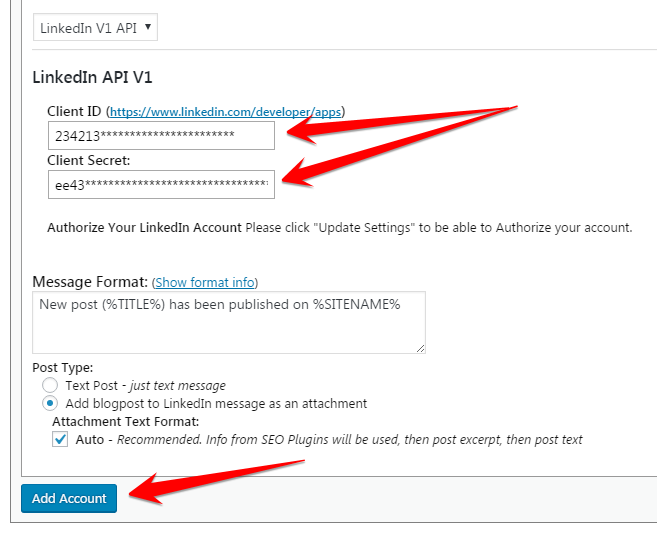Viewport: 657px width, 533px height.
Task: Click the LinkedIn API V1 heading
Action: [92, 77]
